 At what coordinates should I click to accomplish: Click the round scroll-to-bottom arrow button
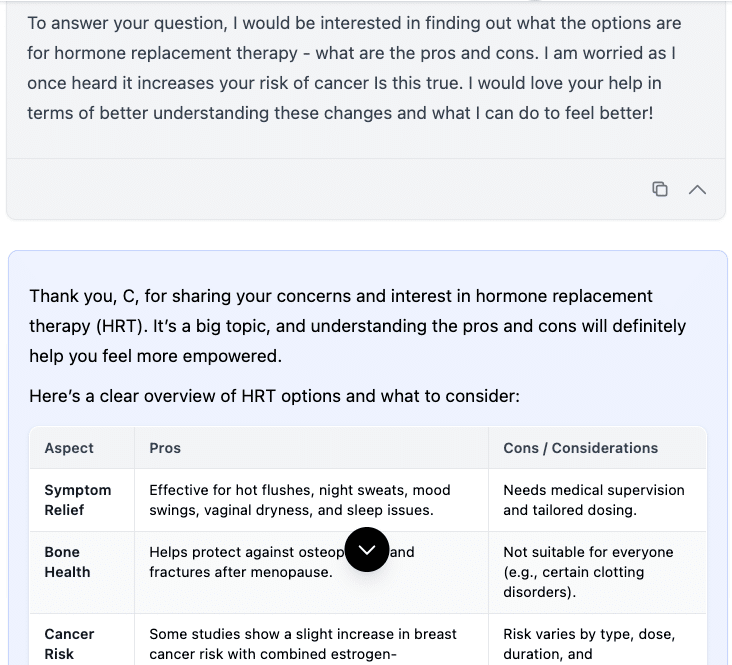coord(367,549)
